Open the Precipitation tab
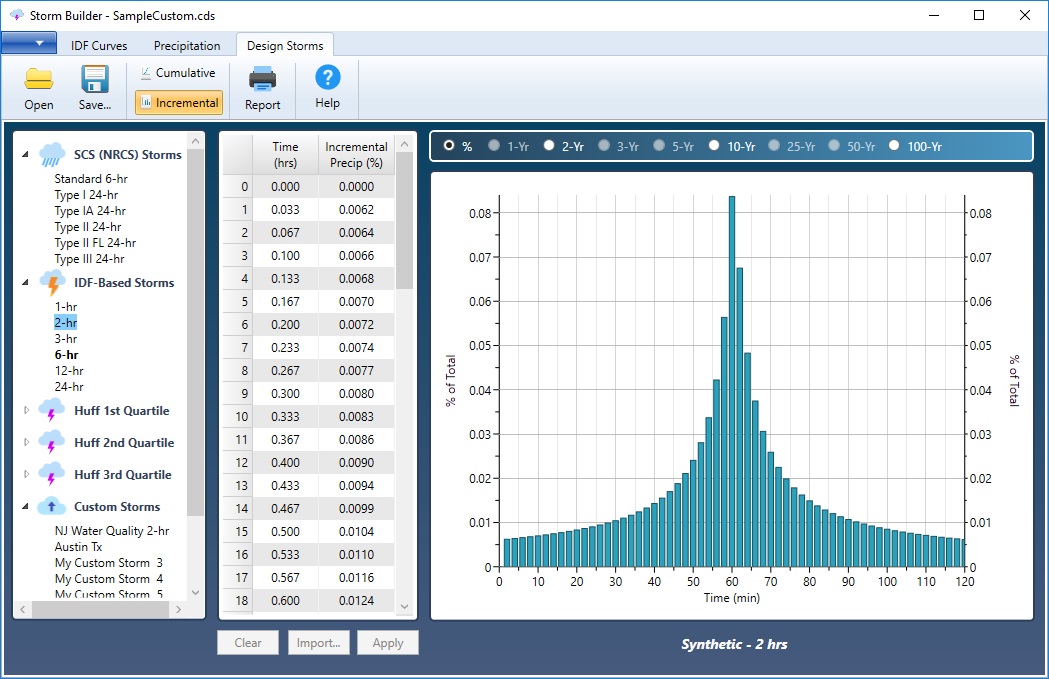 [x=187, y=46]
